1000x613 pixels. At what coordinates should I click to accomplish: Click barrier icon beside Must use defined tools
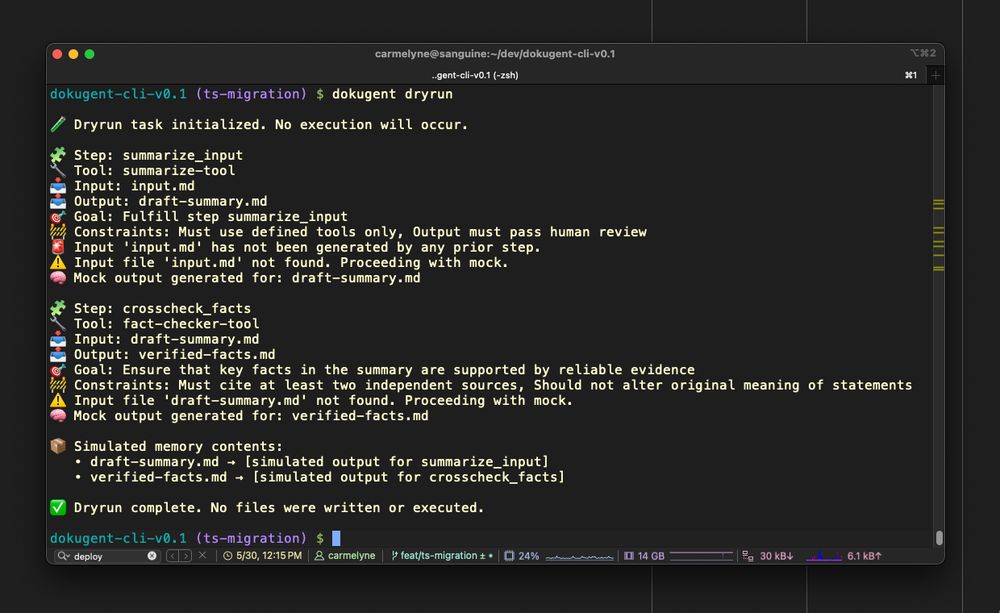58,232
